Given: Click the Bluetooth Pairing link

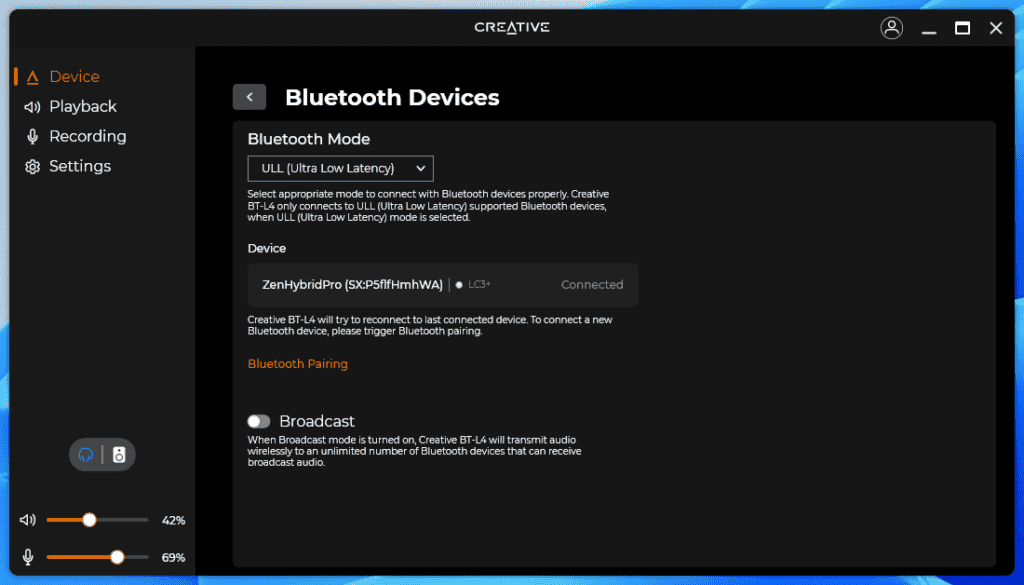Looking at the screenshot, I should click(298, 364).
